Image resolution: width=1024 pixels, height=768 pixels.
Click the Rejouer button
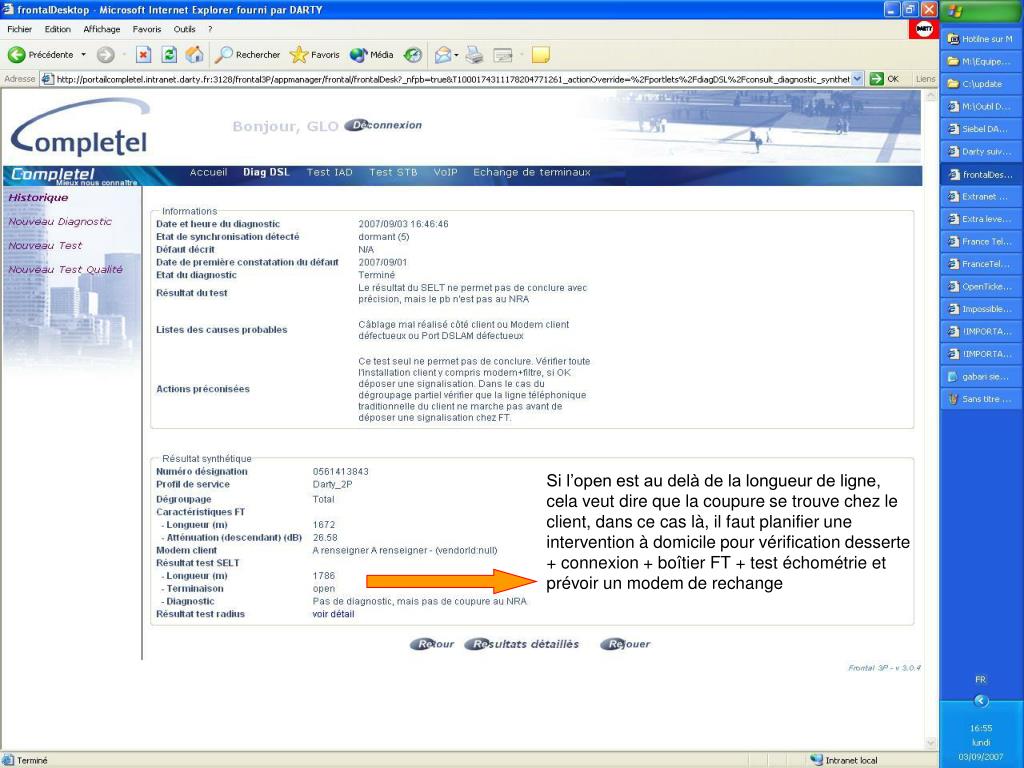coord(626,645)
